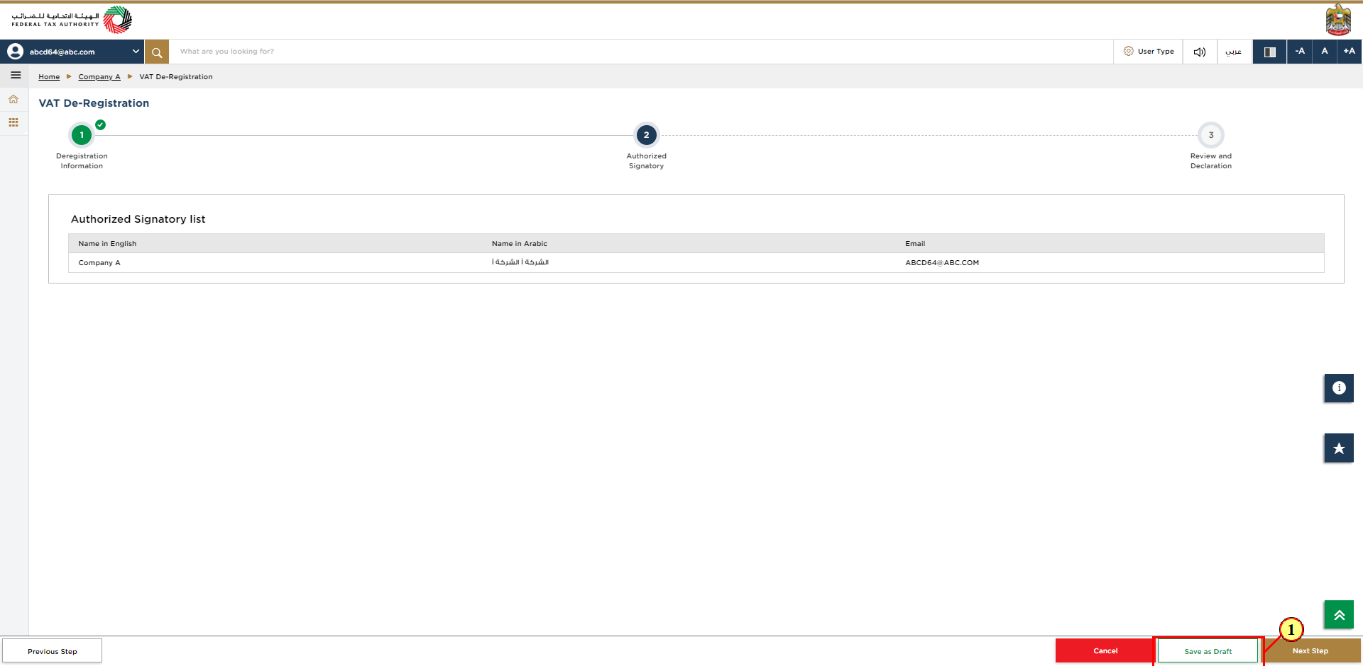1363x666 pixels.
Task: Increase font size with +A
Action: coord(1349,51)
